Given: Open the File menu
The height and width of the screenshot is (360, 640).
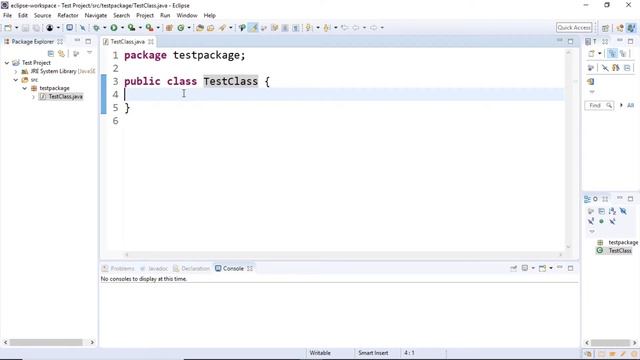Looking at the screenshot, I should coord(7,16).
